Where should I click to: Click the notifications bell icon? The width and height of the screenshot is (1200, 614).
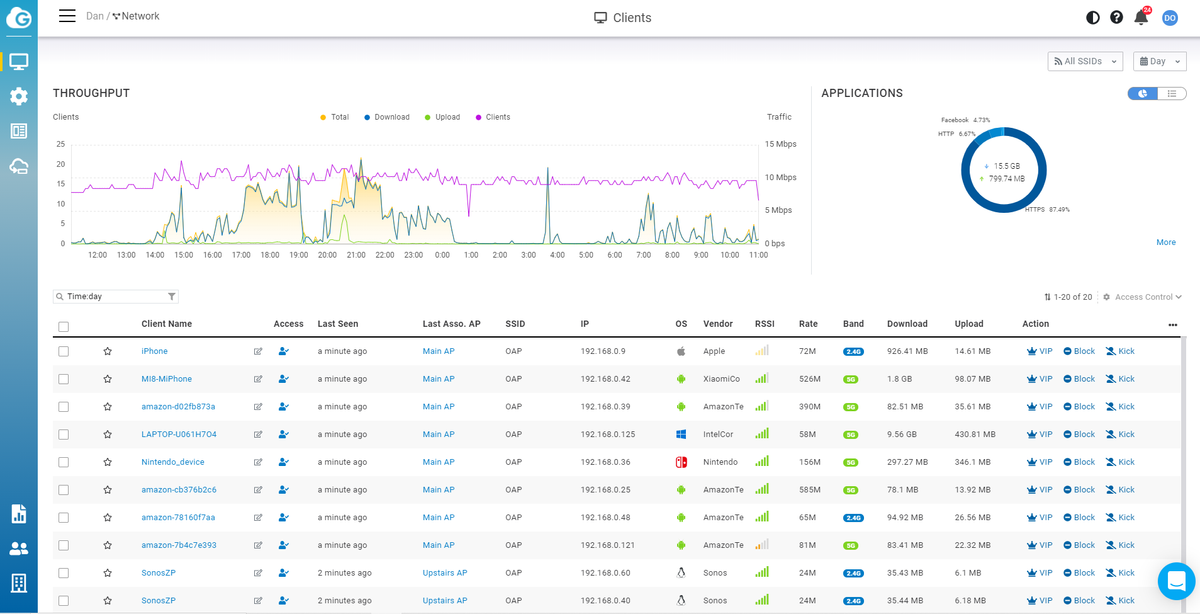point(1141,17)
